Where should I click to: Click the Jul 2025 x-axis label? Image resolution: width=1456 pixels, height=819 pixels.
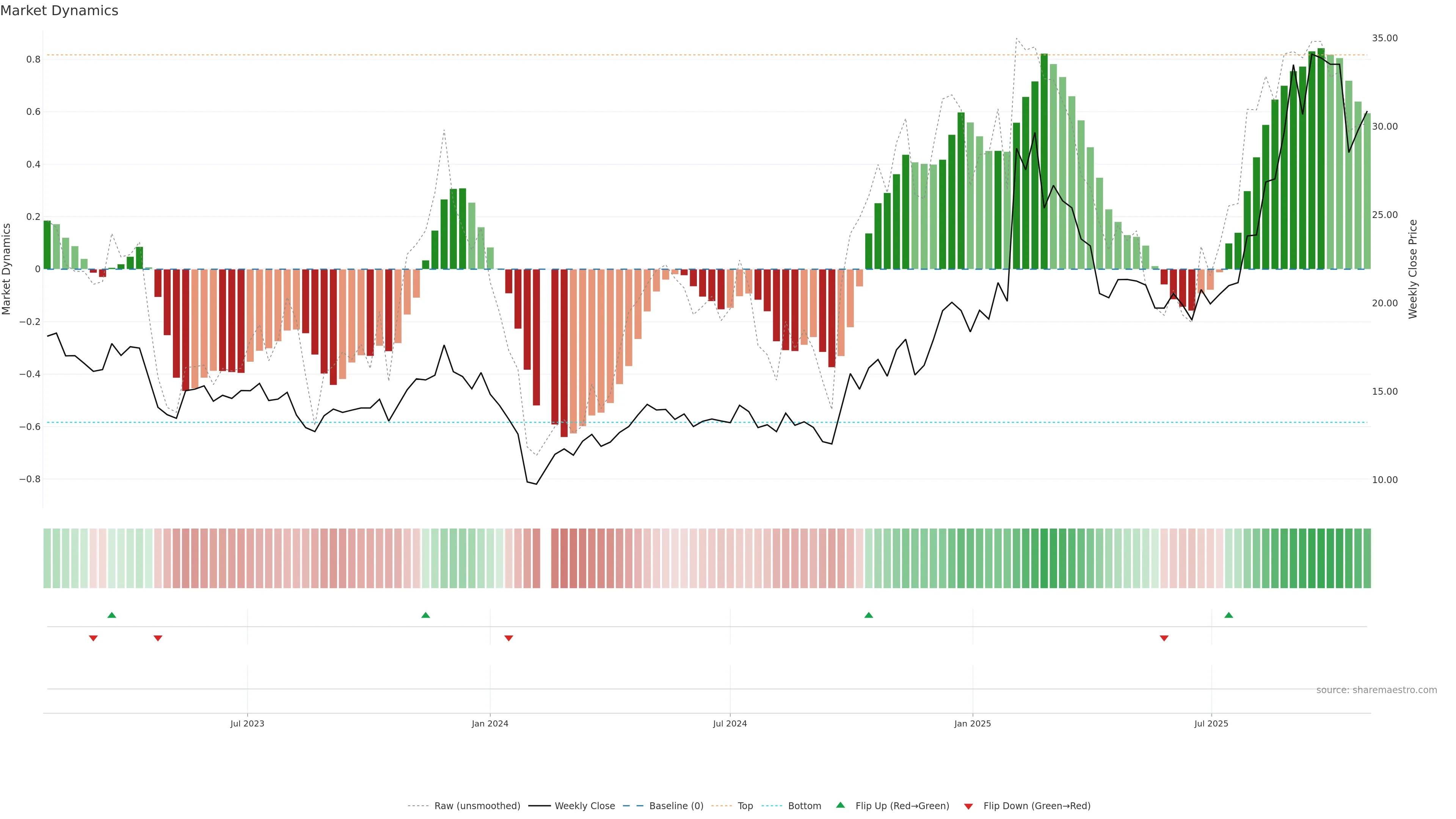(1211, 723)
